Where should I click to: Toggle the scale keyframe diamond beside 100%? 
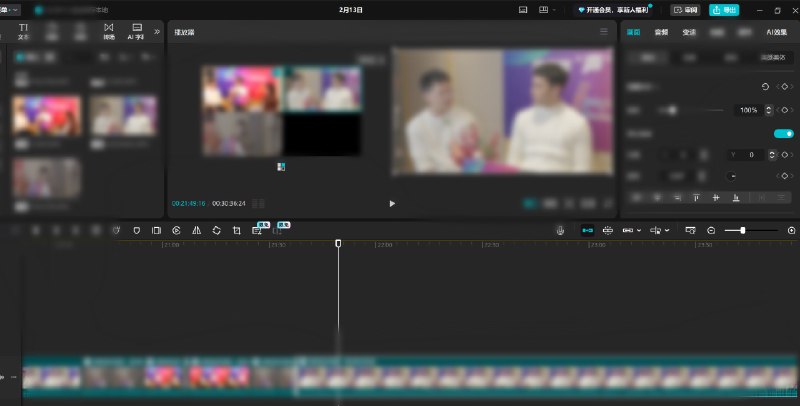point(785,109)
